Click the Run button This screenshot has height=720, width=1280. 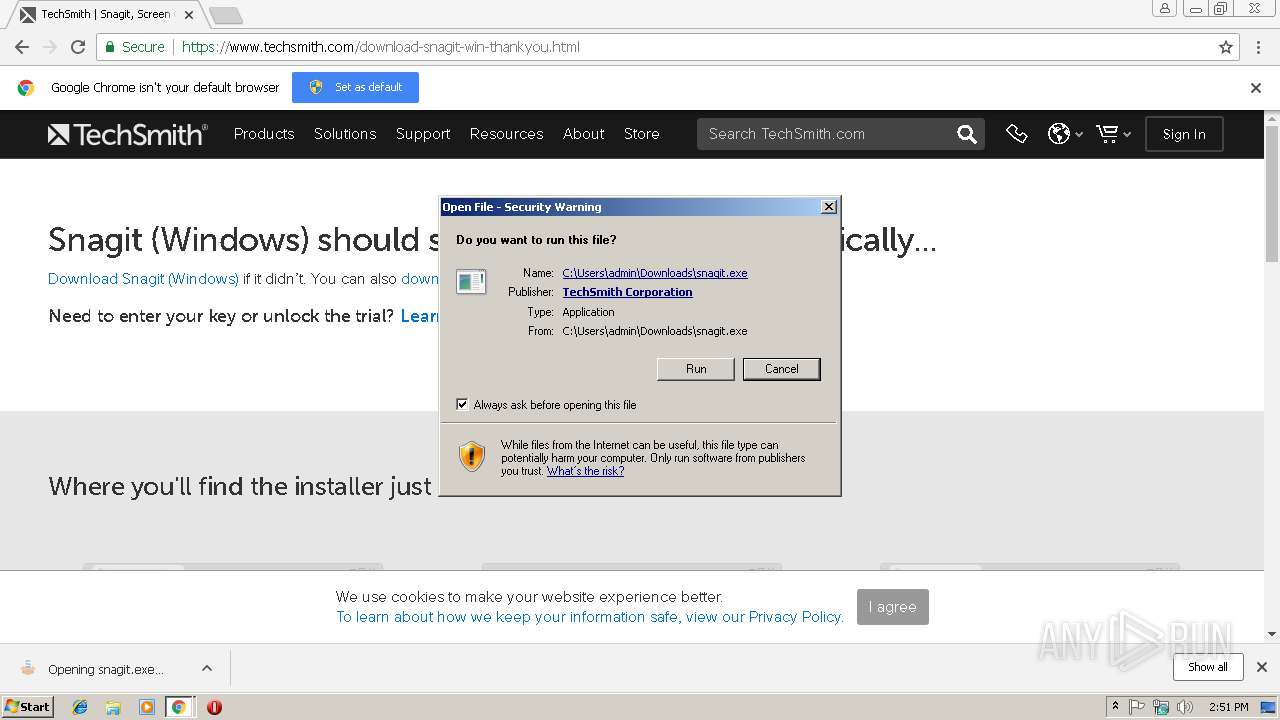tap(696, 369)
